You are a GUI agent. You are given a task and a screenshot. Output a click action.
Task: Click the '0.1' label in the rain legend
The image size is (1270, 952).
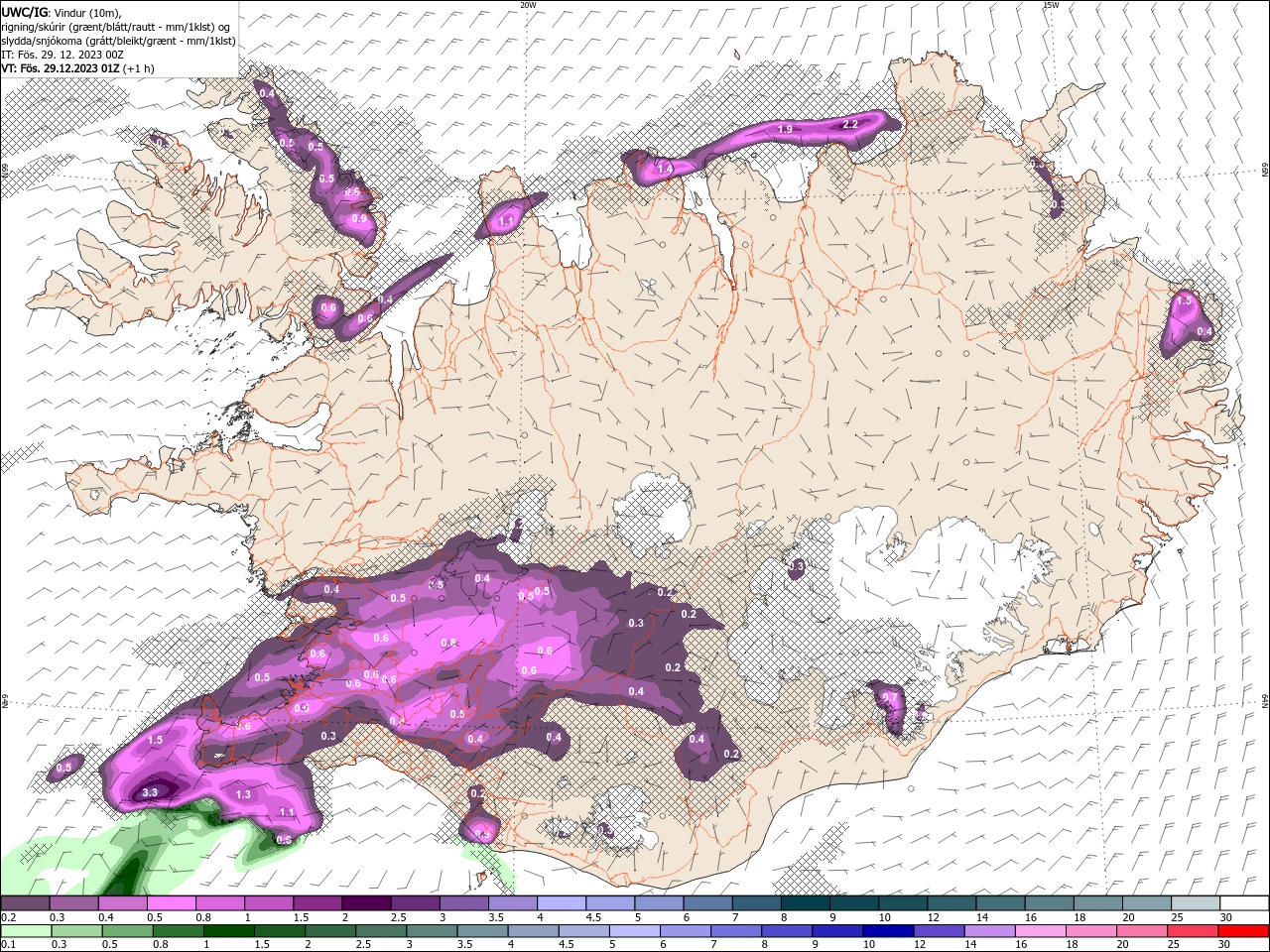(9, 945)
